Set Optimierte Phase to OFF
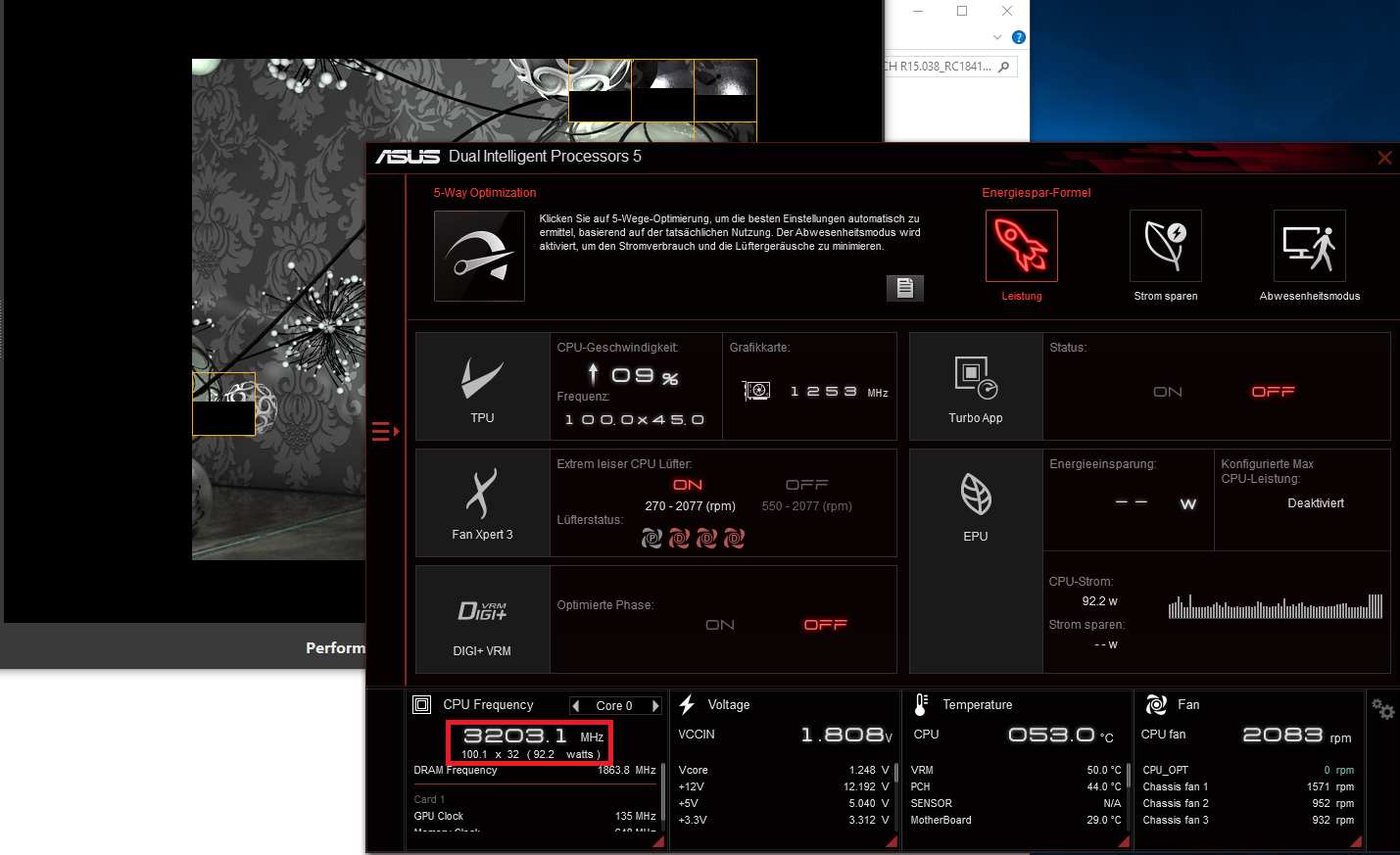 click(x=826, y=625)
